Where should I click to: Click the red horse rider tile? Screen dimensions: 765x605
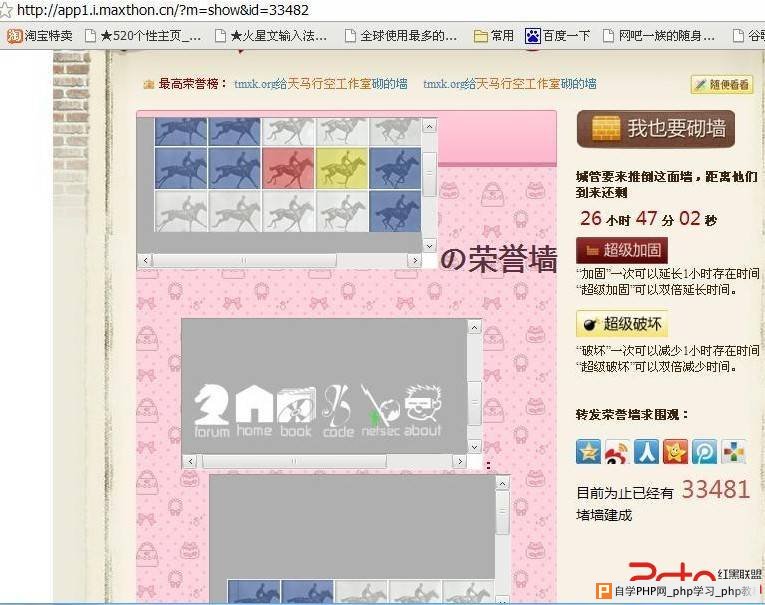[288, 169]
